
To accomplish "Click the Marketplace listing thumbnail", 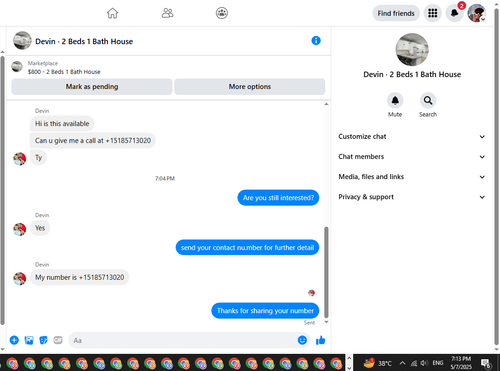I will tap(17, 66).
